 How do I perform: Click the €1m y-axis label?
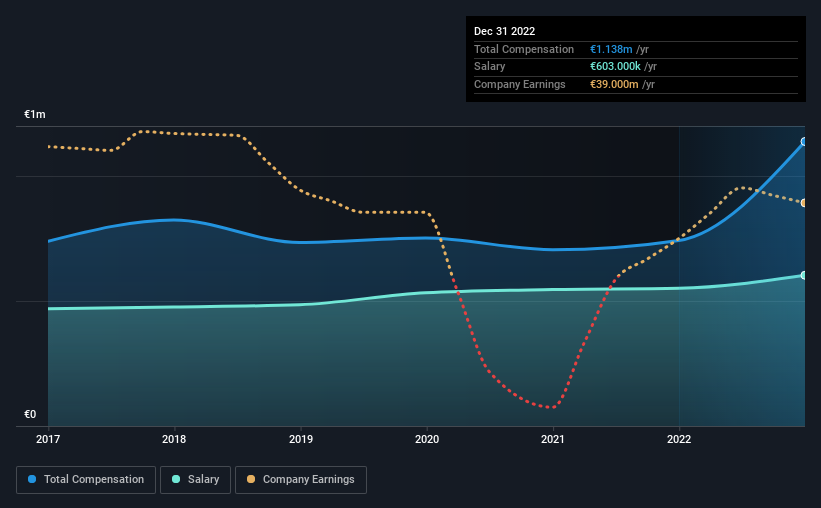[x=35, y=114]
